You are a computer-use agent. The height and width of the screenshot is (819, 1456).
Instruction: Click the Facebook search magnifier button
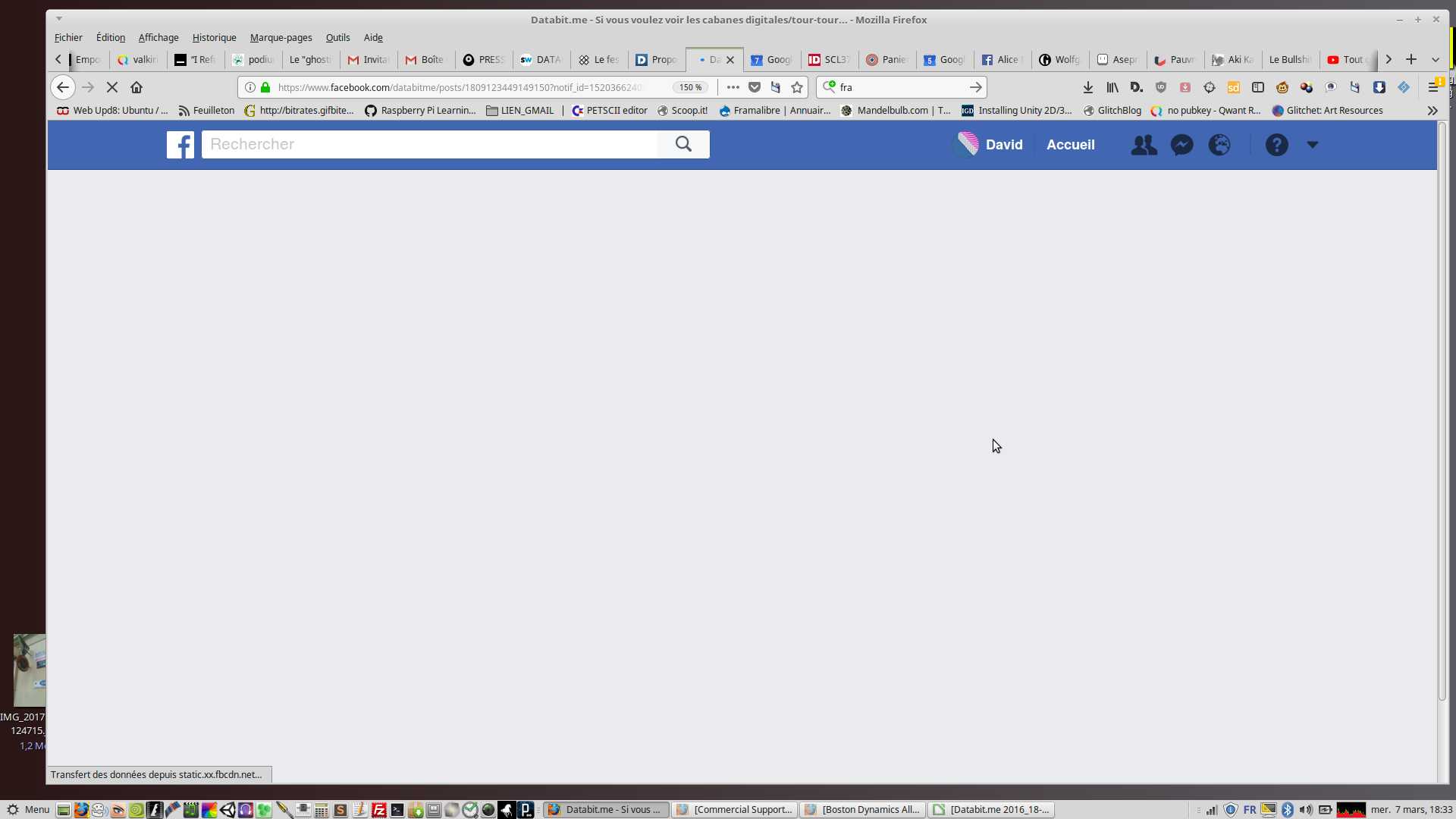pos(683,144)
